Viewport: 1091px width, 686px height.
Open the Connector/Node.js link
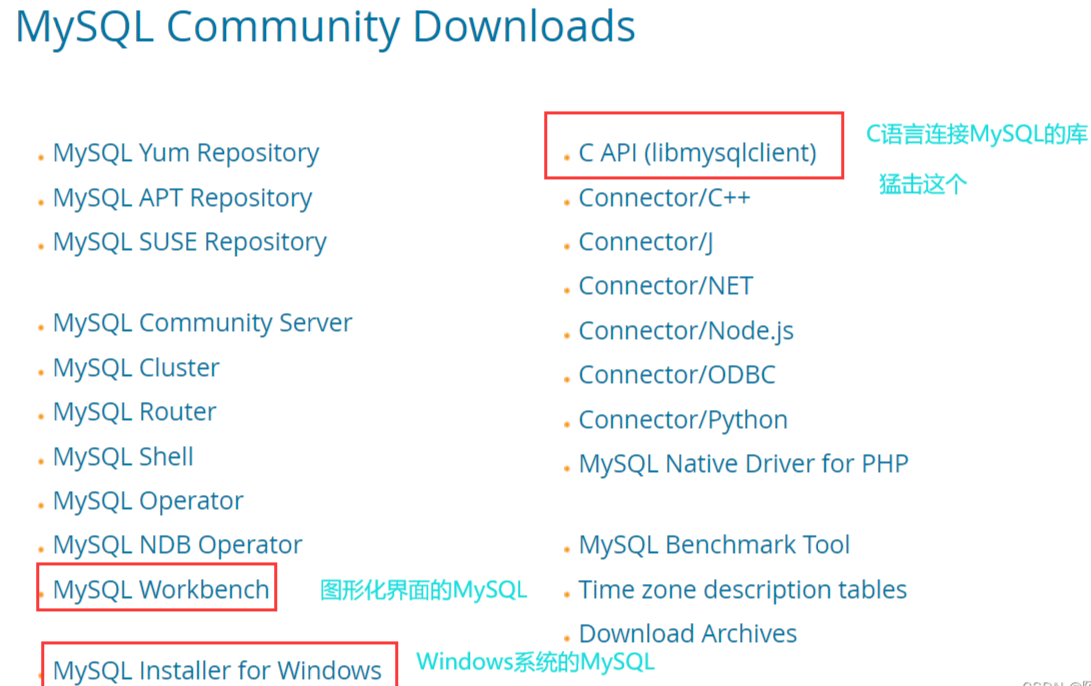[x=686, y=331]
